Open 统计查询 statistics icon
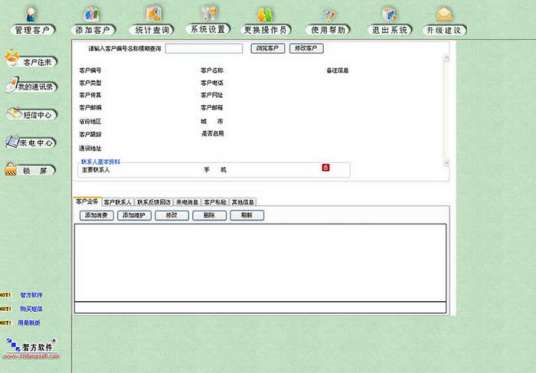 [x=152, y=21]
